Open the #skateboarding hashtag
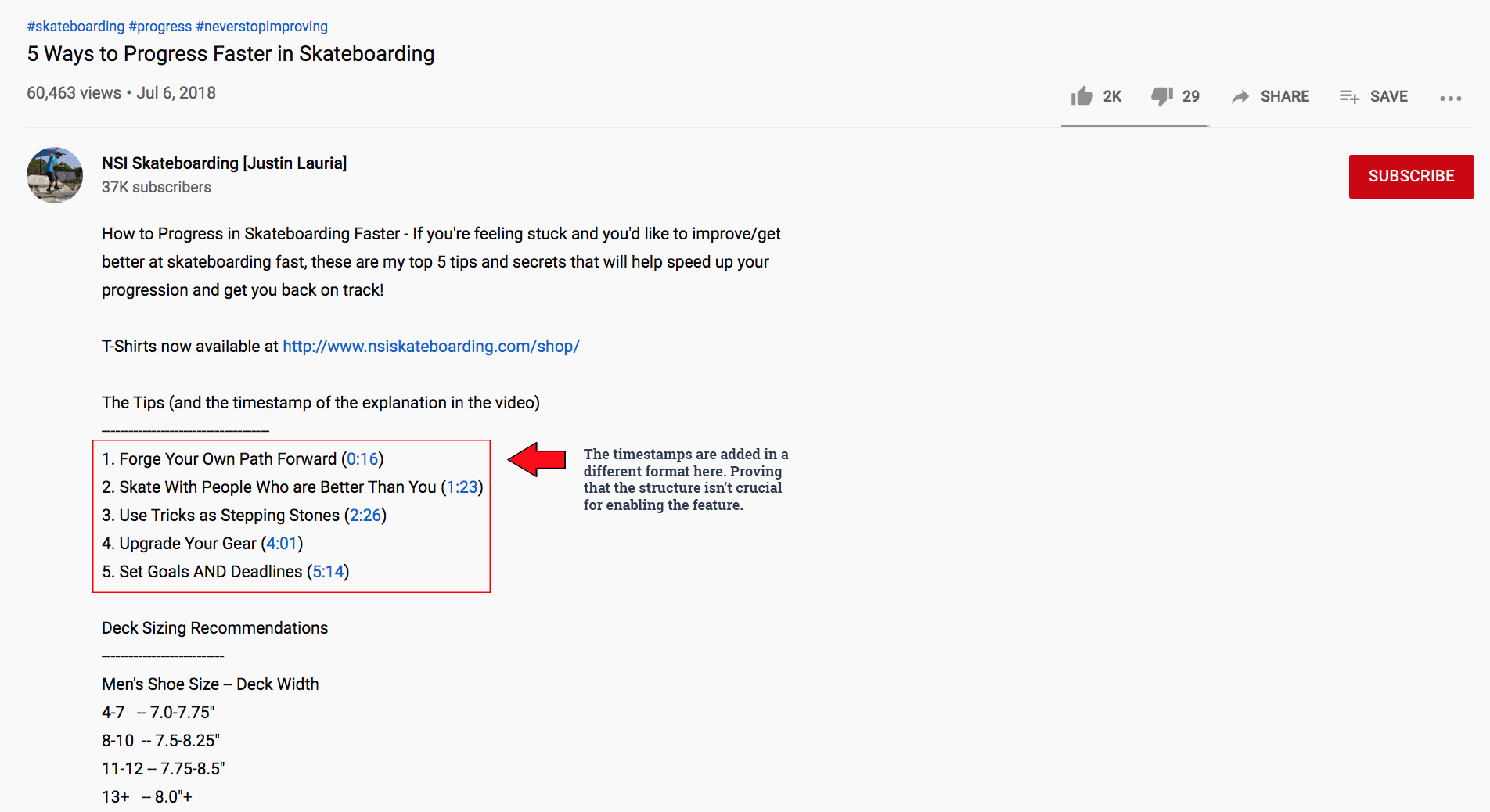Image resolution: width=1490 pixels, height=812 pixels. pyautogui.click(x=76, y=26)
